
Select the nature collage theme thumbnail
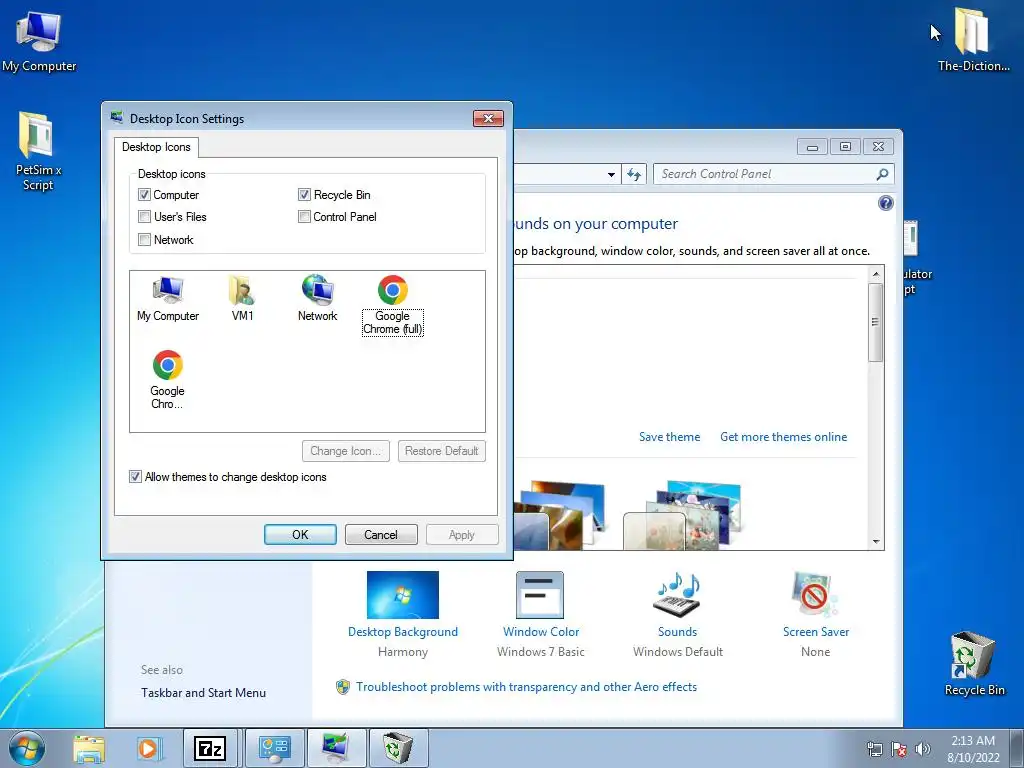point(684,516)
